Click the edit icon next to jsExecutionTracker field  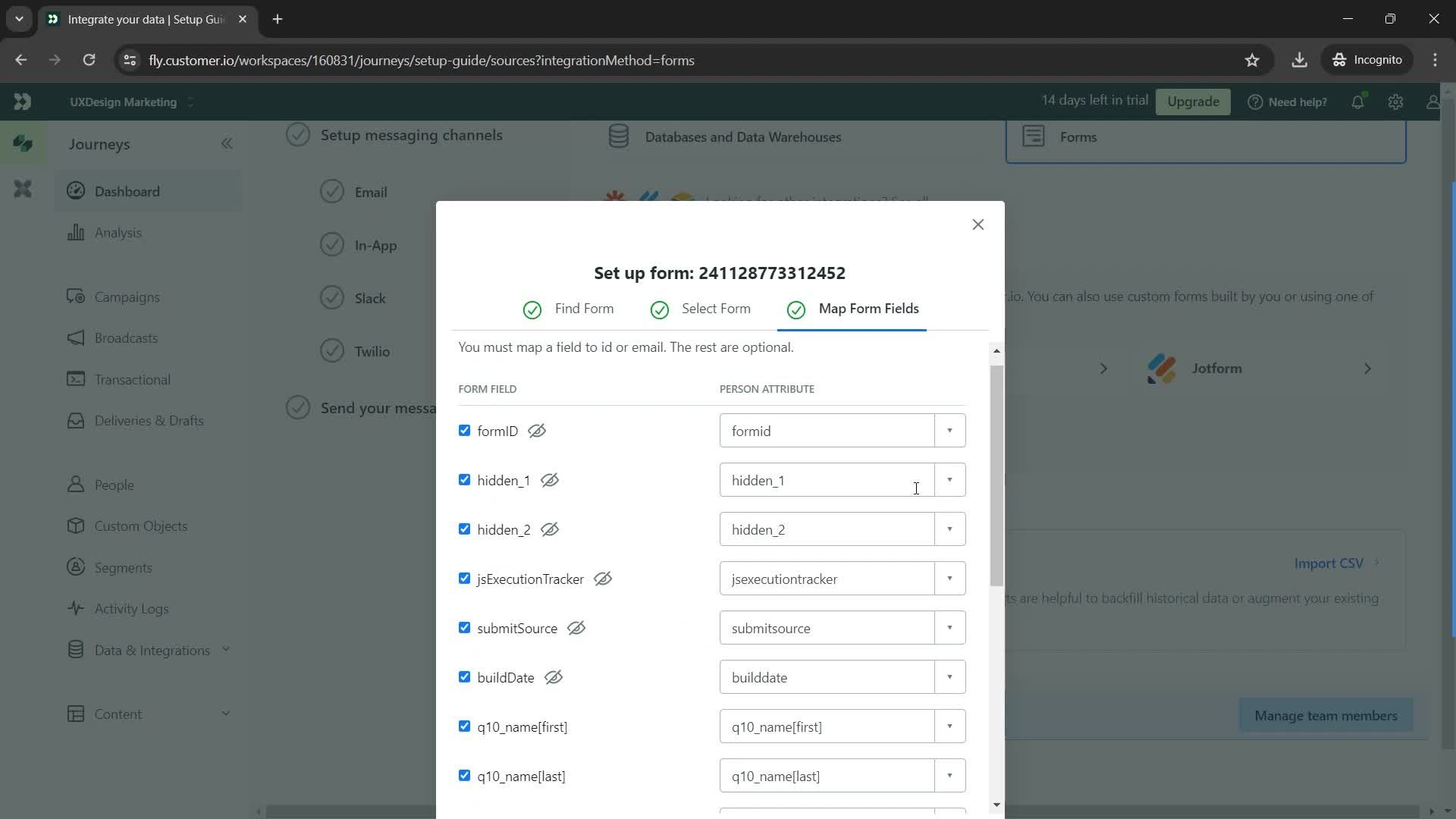(602, 578)
